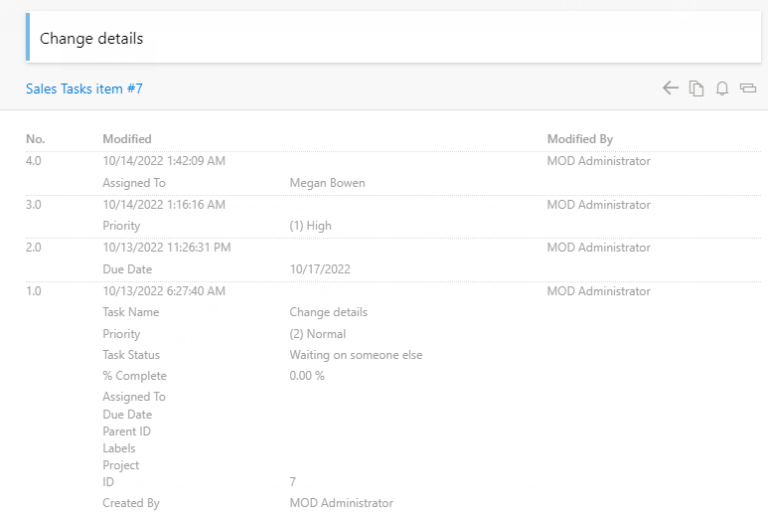
Task: Click the Modified By column header
Action: 580,139
